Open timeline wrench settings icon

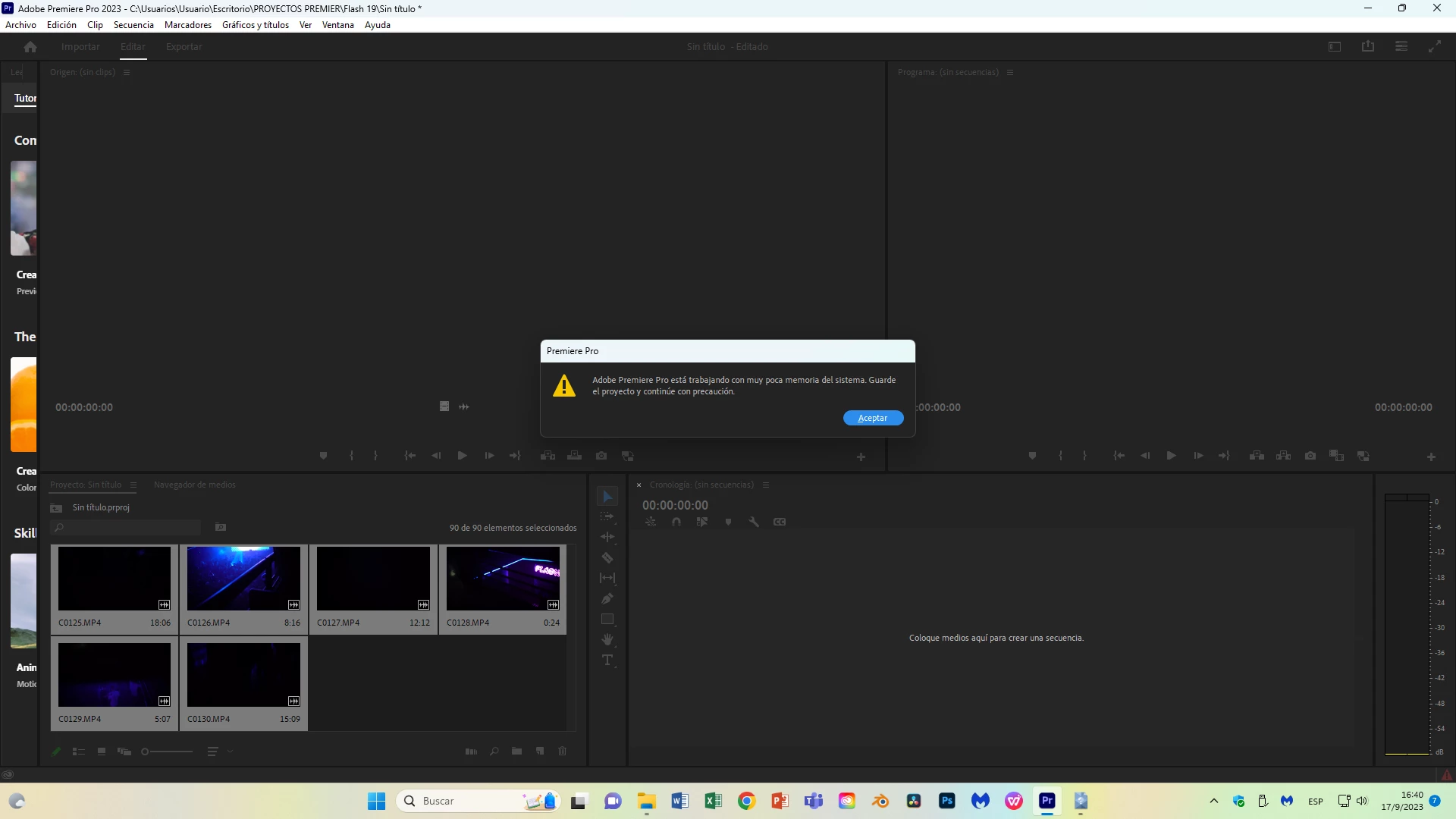[x=754, y=522]
